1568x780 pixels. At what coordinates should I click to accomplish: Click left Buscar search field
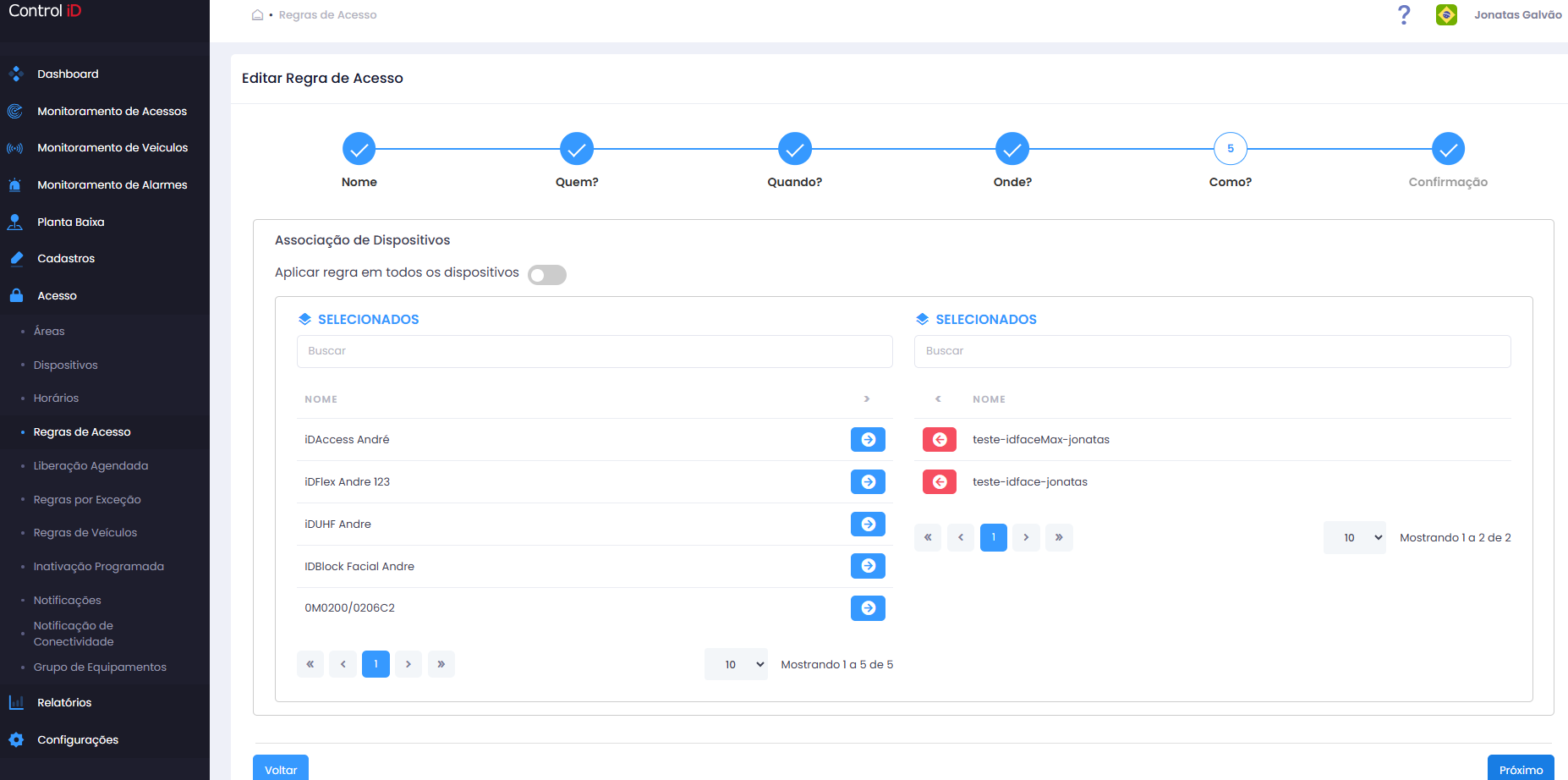point(595,351)
